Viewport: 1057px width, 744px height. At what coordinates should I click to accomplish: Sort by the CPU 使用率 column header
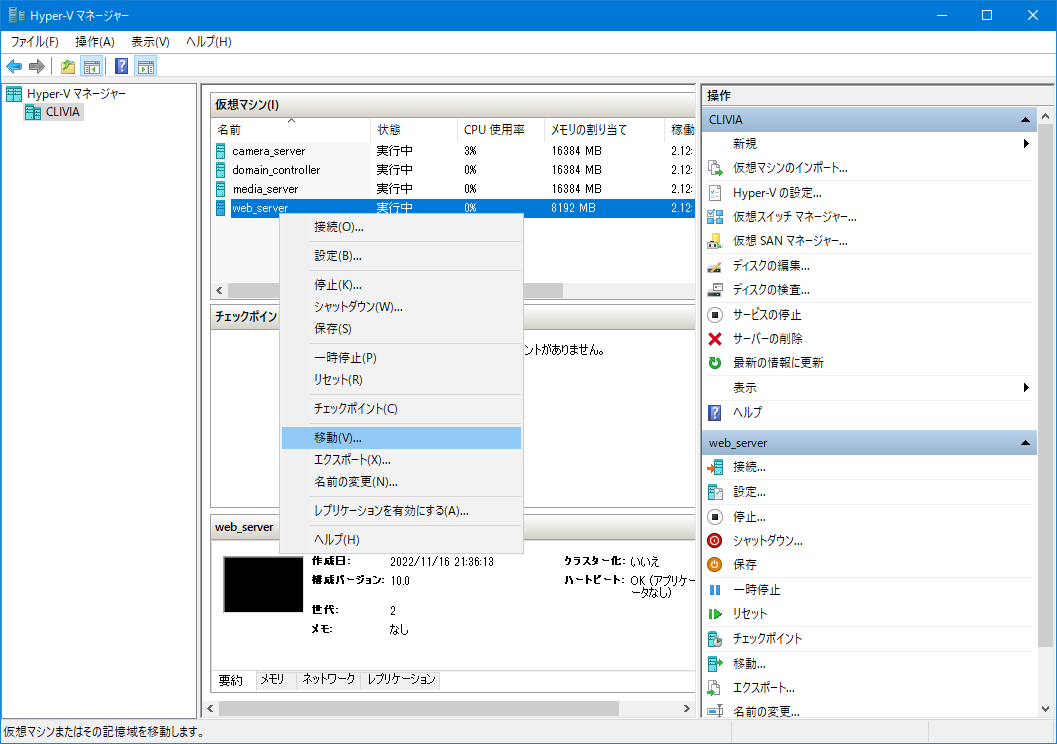(x=501, y=129)
